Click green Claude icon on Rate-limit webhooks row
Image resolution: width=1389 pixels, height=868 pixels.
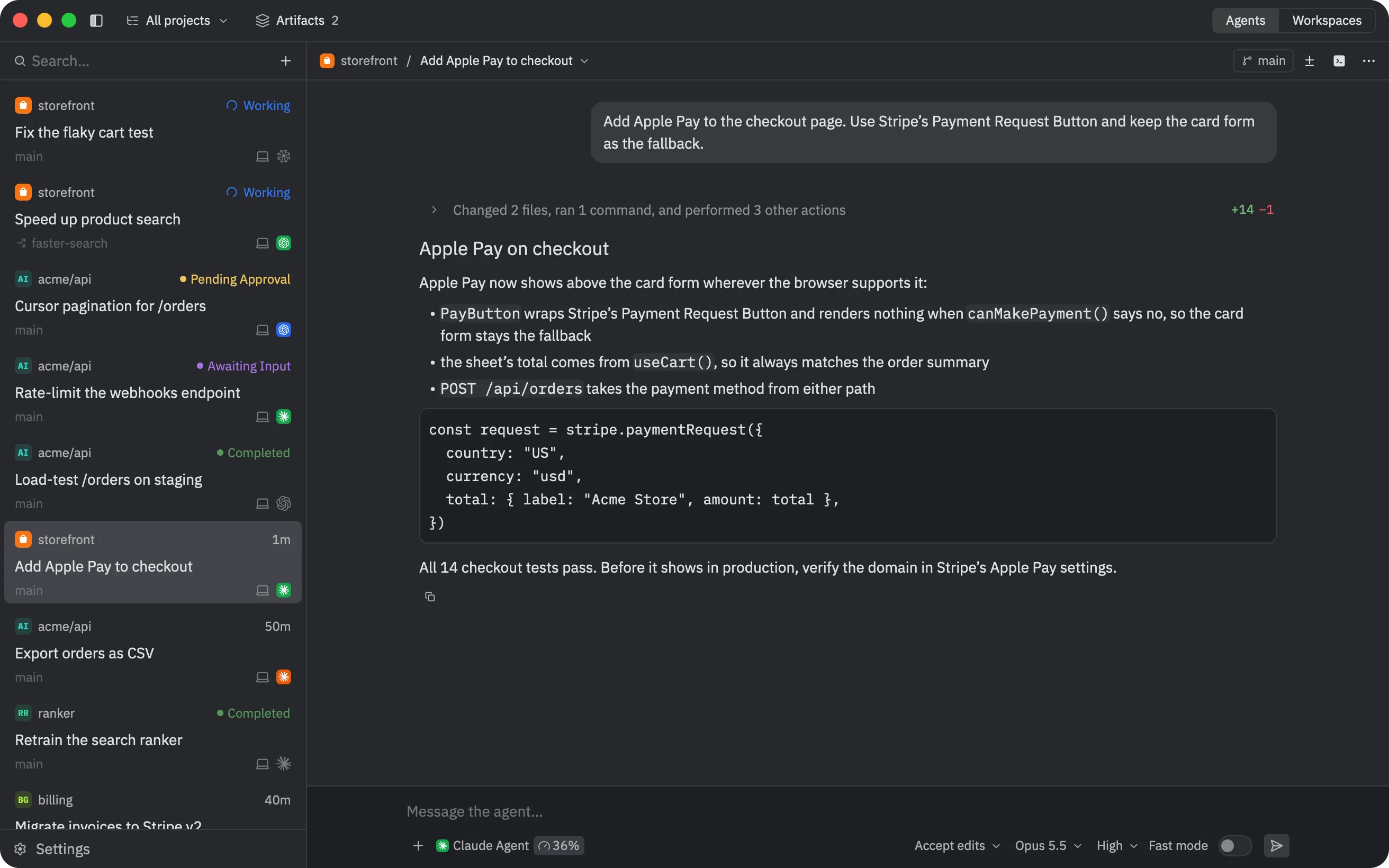coord(284,416)
